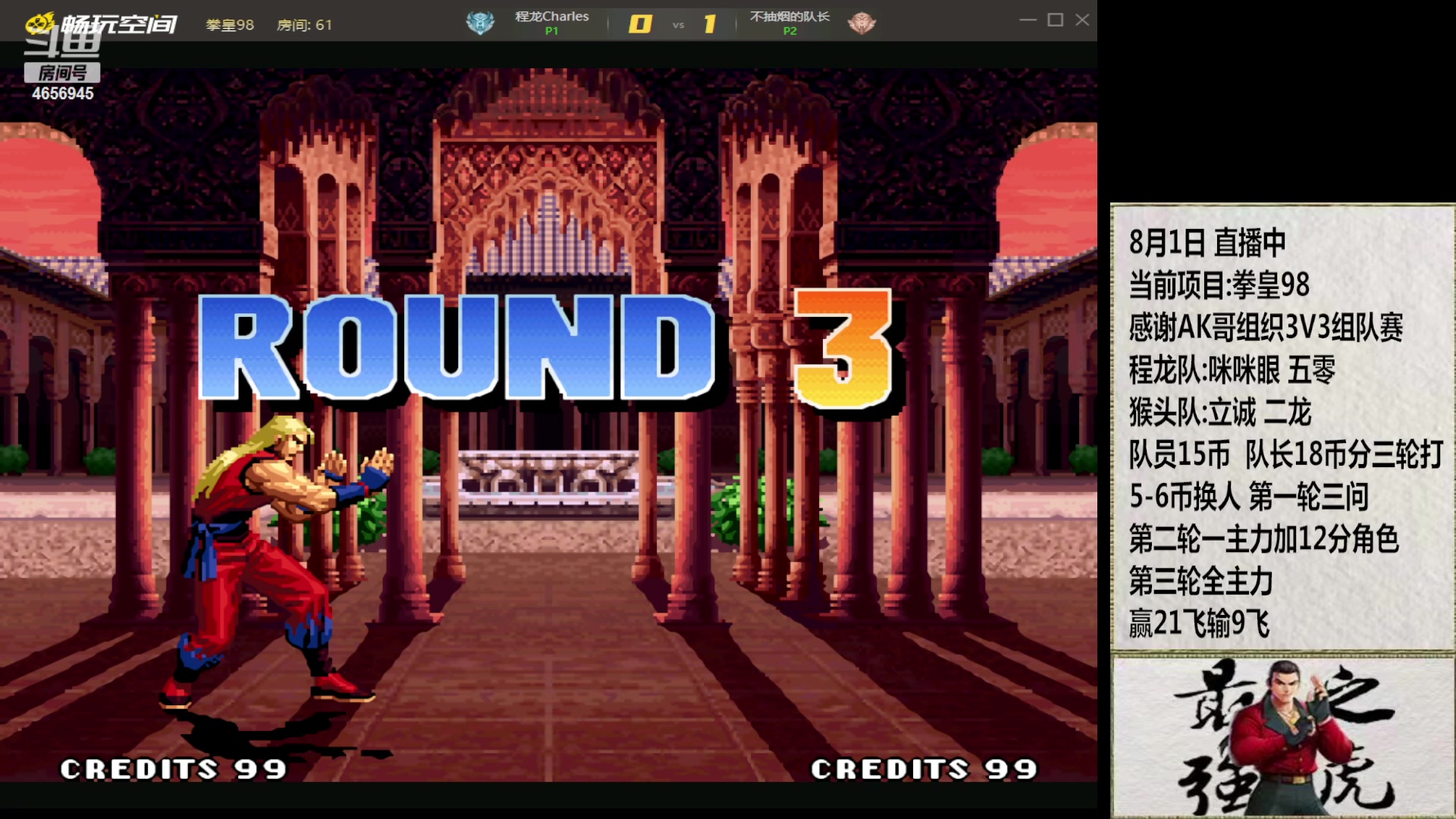Click the 8月1日 直播中 line
The height and width of the screenshot is (819, 1456).
tap(1207, 243)
